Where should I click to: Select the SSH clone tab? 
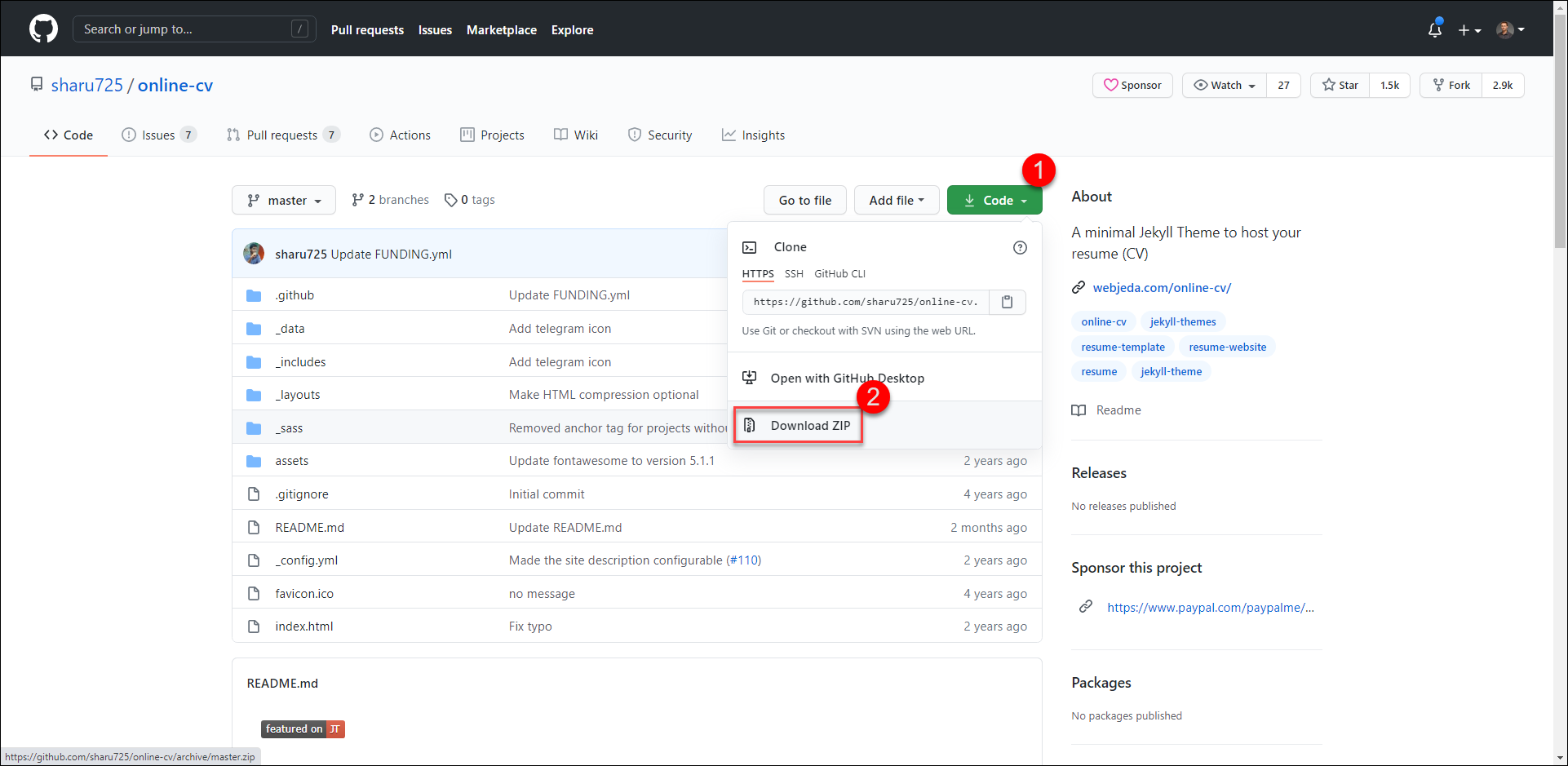(794, 274)
